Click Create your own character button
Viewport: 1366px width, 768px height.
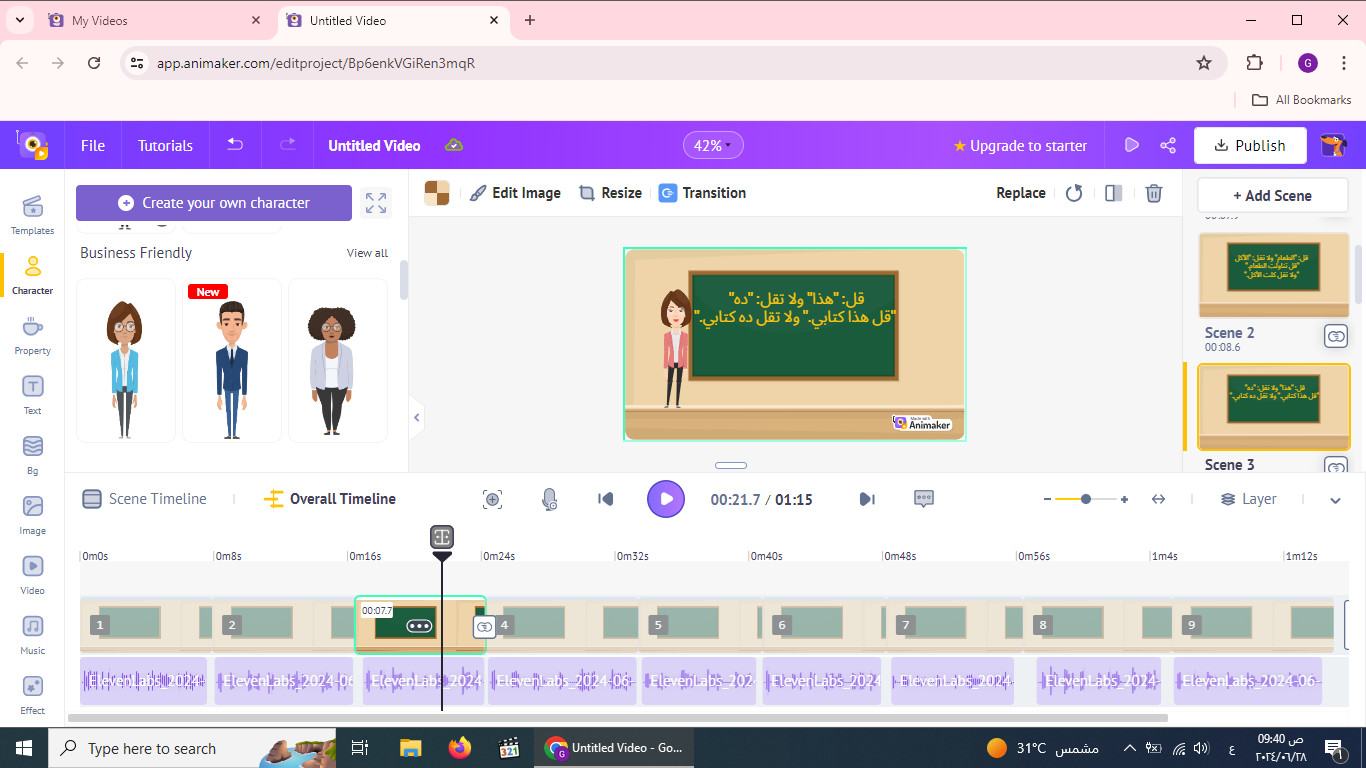[214, 203]
